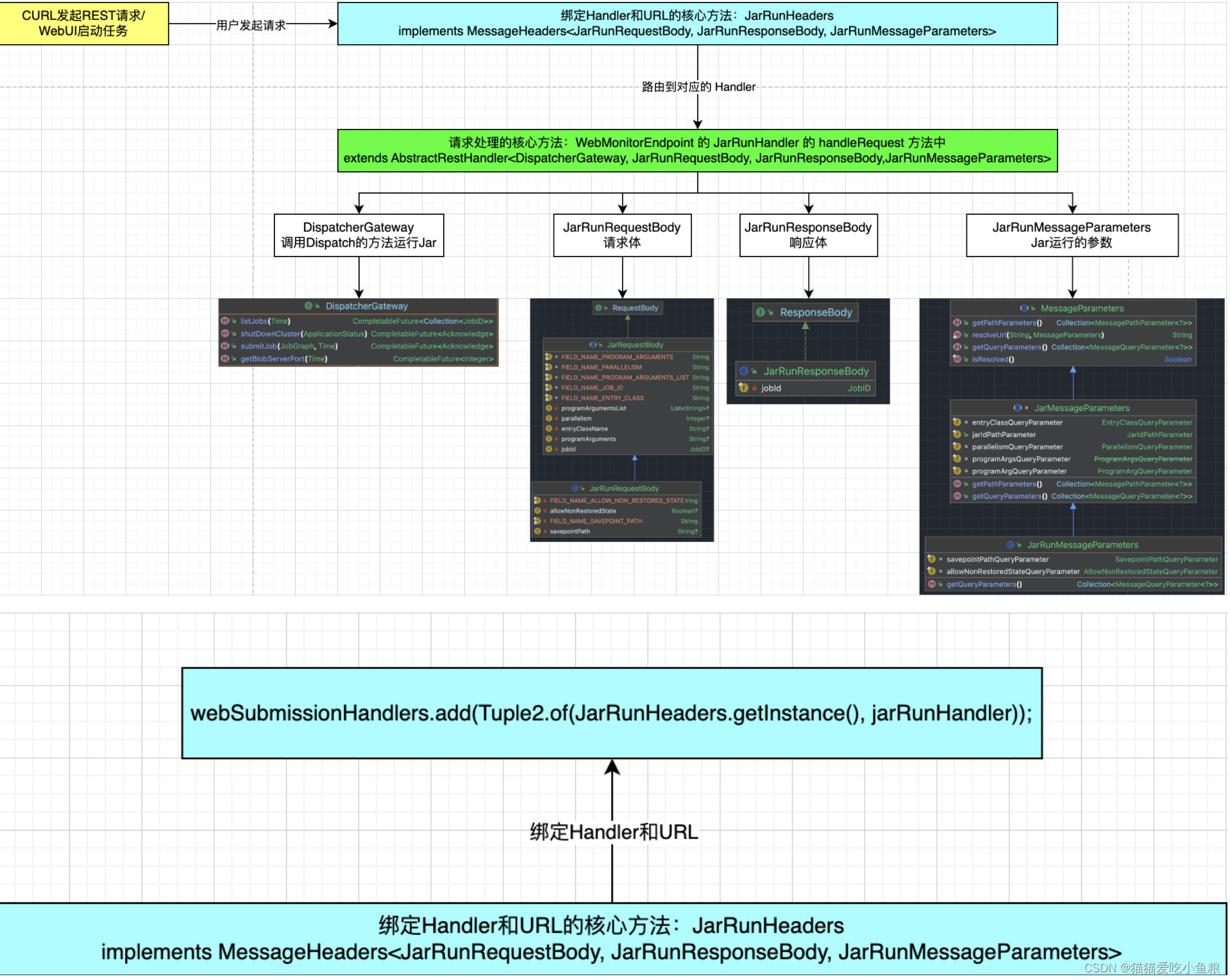Select the JarRunResponseBody 响应体 box

(808, 235)
